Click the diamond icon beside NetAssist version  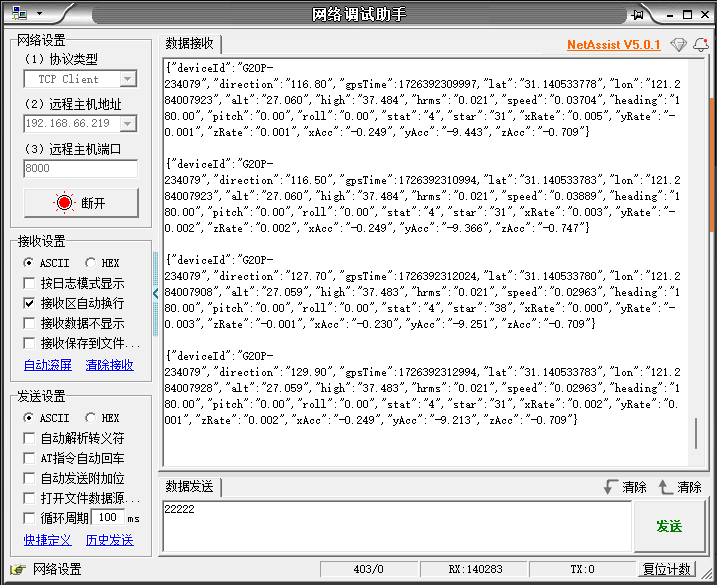pyautogui.click(x=679, y=45)
